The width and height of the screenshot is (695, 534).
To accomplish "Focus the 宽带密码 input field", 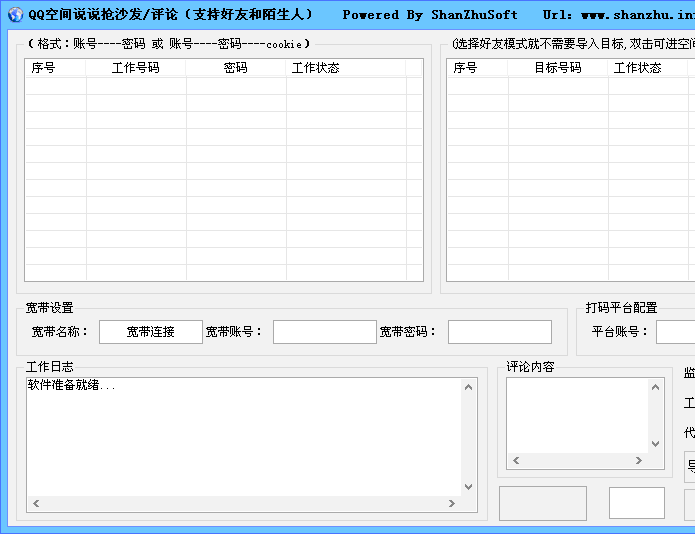I will [499, 332].
